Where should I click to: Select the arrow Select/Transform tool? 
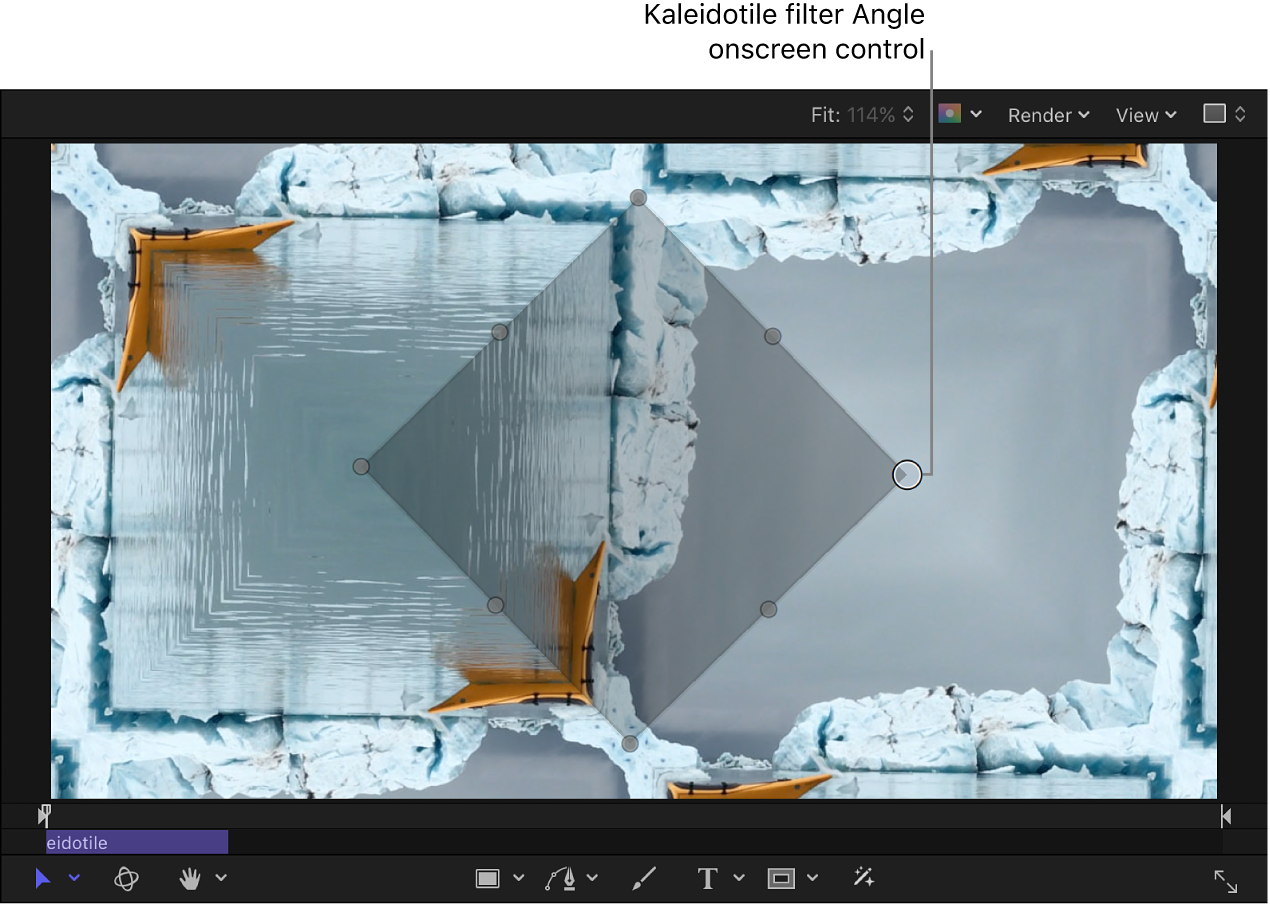click(x=42, y=879)
